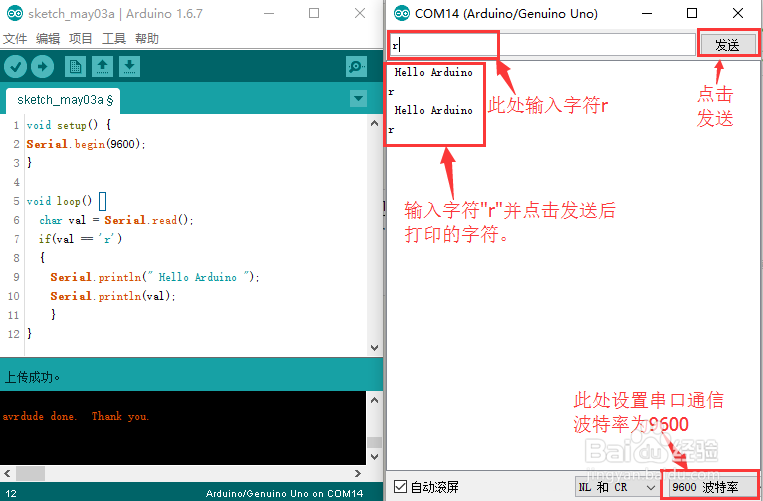The image size is (763, 501).
Task: Click the line number 12 in status bar
Action: [x=11, y=493]
